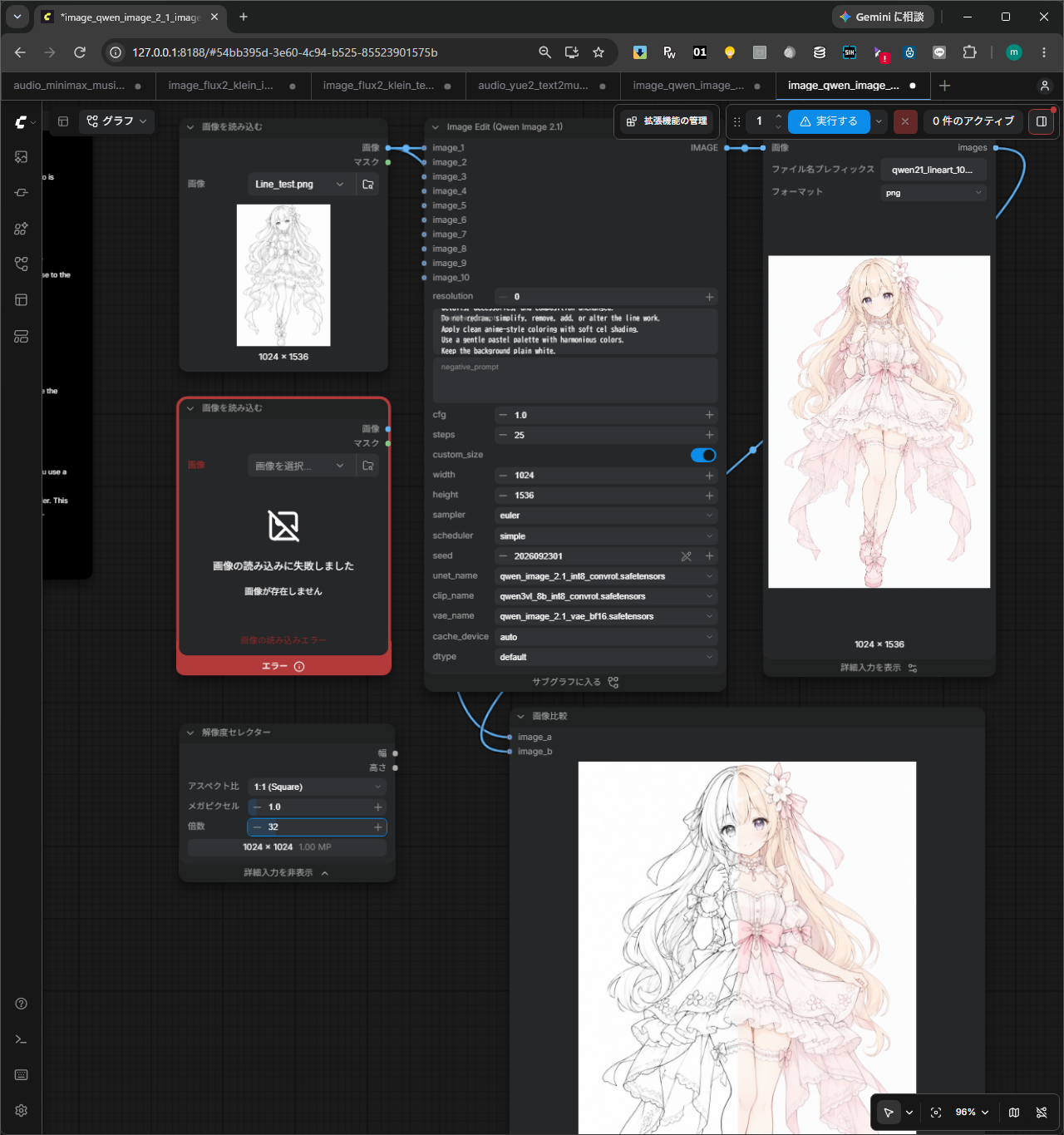This screenshot has height=1135, width=1064.
Task: Bookmark this page with the star icon
Action: click(598, 52)
